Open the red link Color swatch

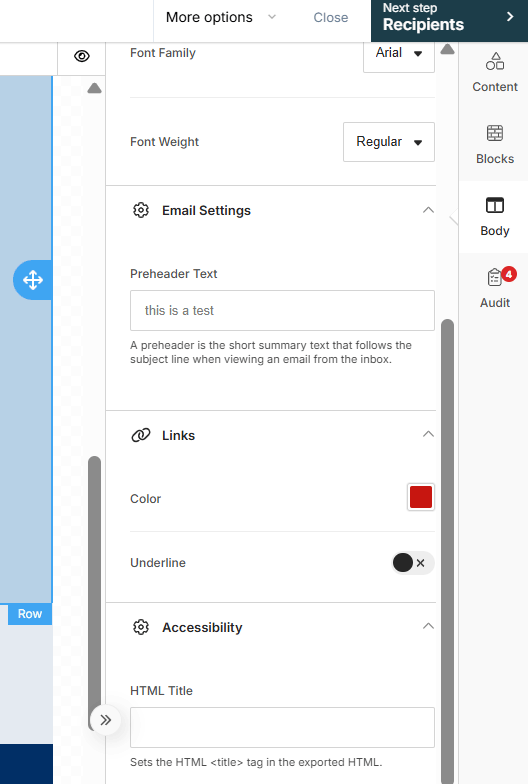coord(420,497)
